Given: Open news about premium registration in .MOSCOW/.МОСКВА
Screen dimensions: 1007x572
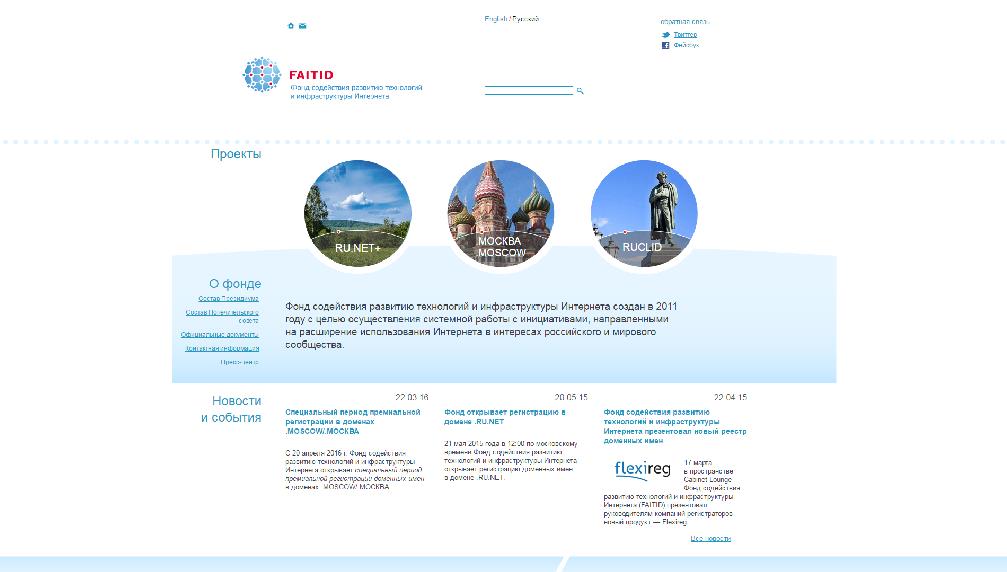Looking at the screenshot, I should pos(353,422).
